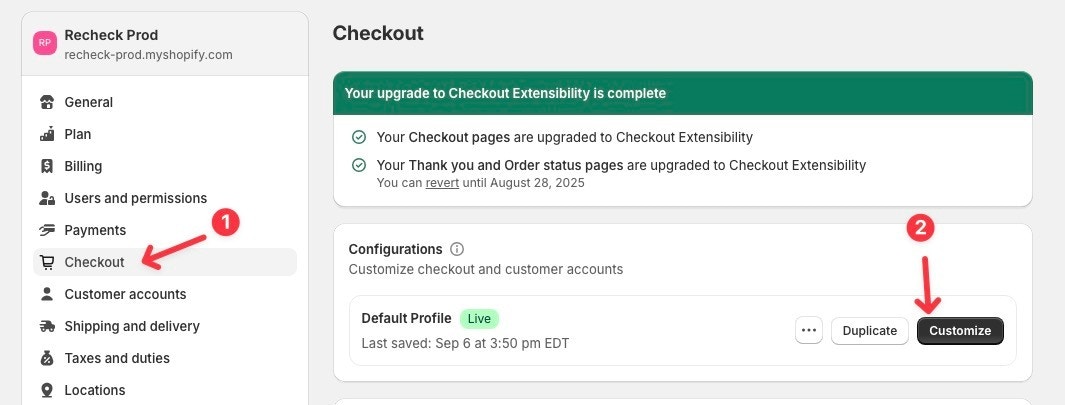This screenshot has width=1065, height=405.
Task: Open Shipping and delivery settings
Action: click(132, 326)
